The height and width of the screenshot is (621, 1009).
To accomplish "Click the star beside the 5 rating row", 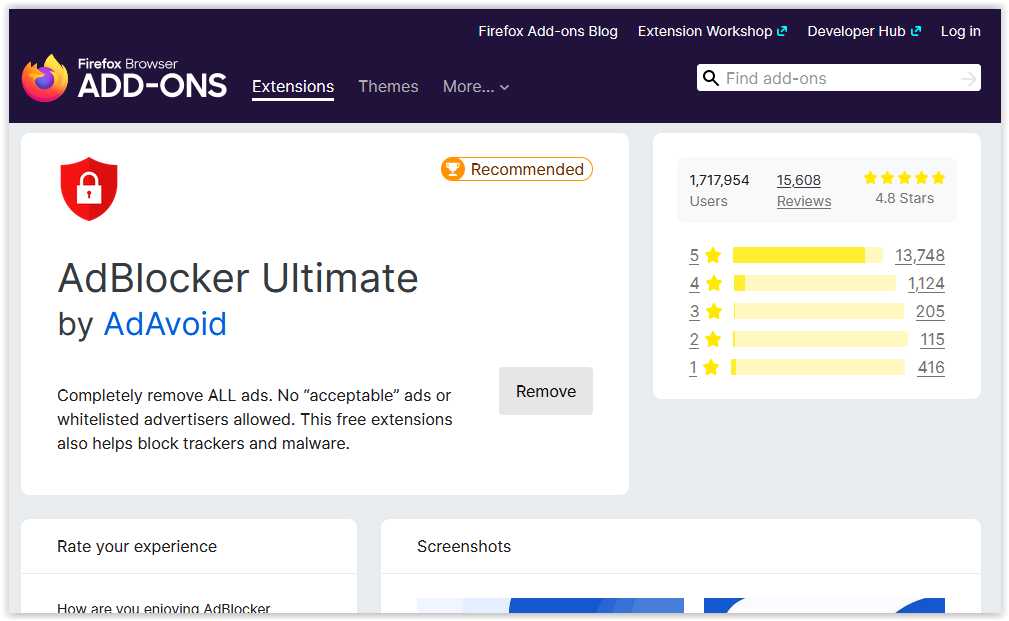I will pyautogui.click(x=713, y=255).
